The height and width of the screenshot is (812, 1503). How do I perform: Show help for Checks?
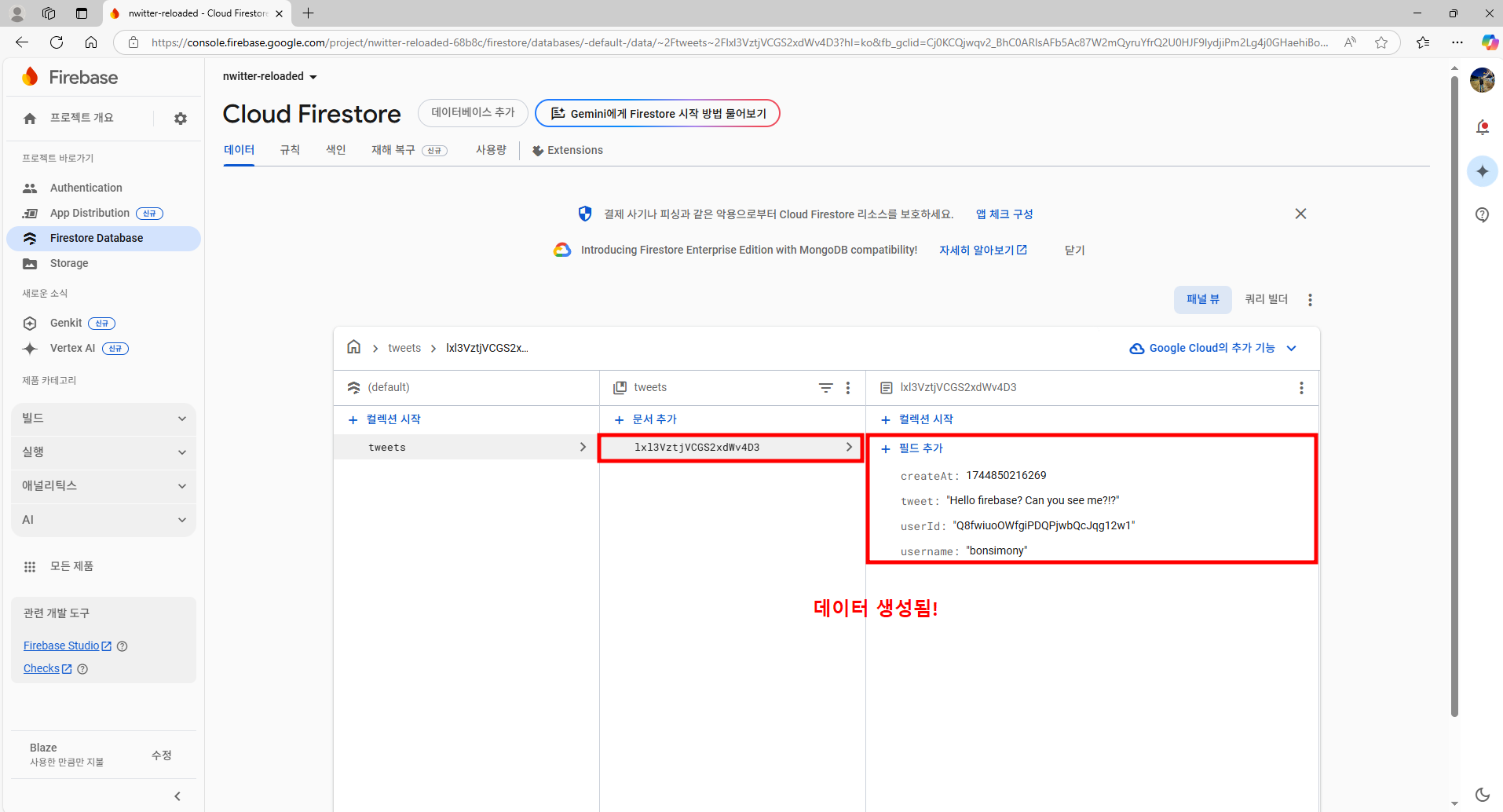click(x=82, y=669)
